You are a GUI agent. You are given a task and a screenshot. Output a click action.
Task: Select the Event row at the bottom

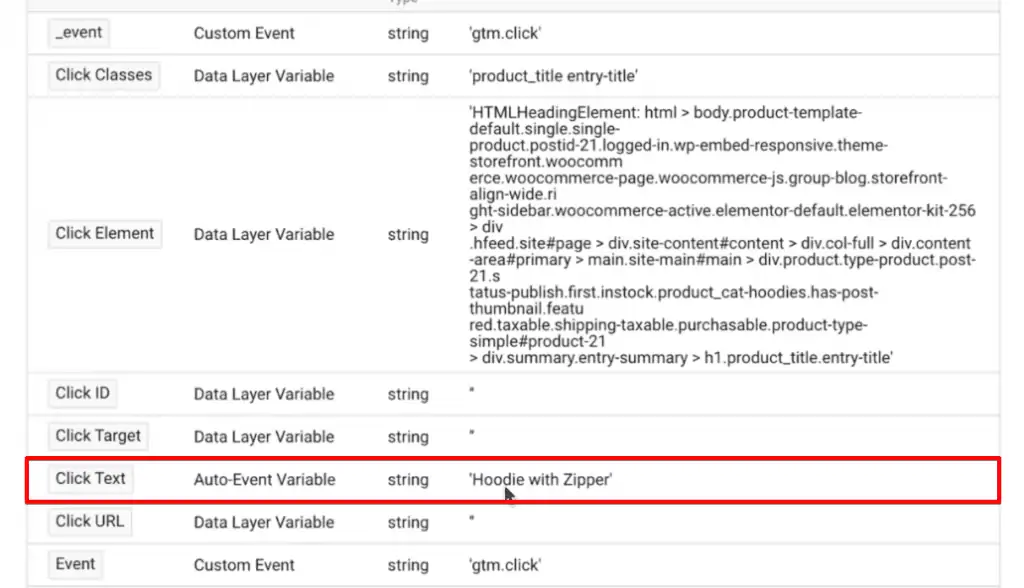500,564
